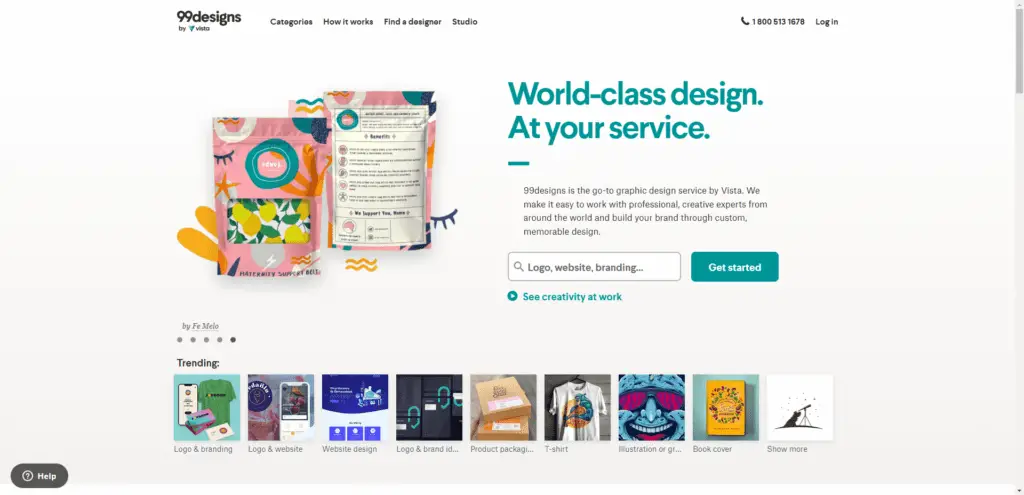The width and height of the screenshot is (1024, 495).
Task: Open the T-shirt trending thumbnail
Action: point(577,407)
